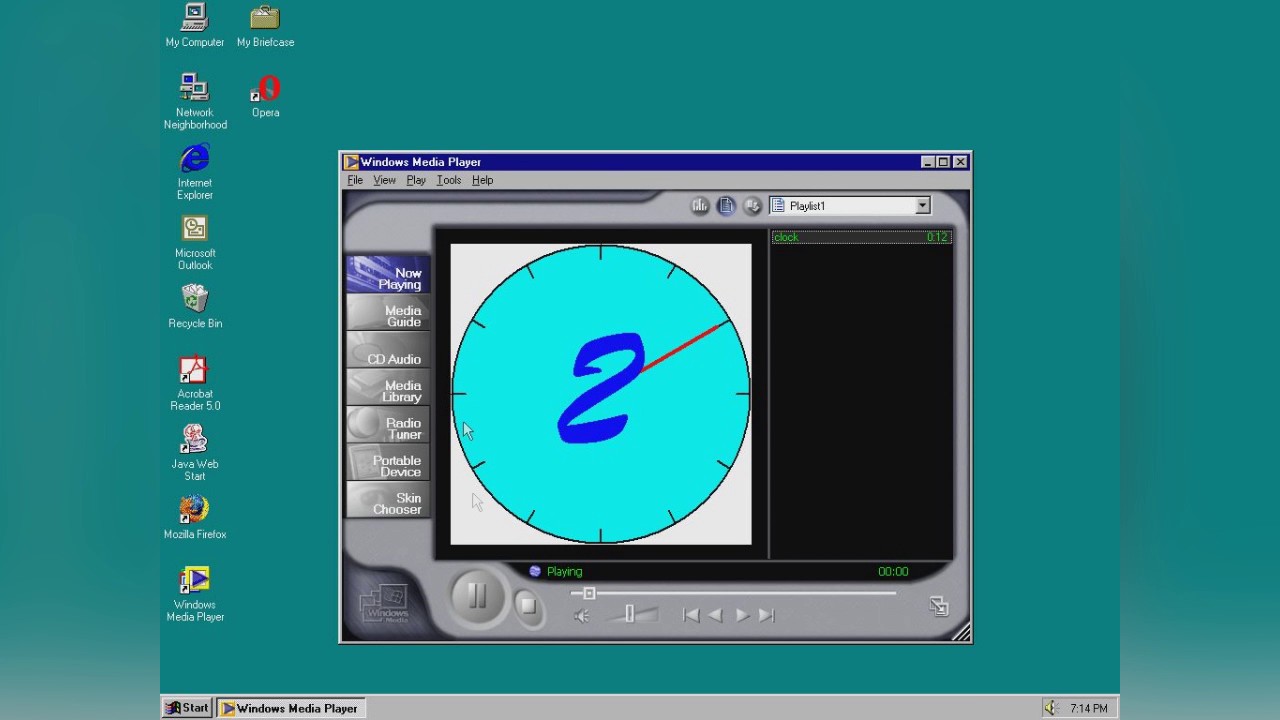Select the Windows Media Player desktop shortcut
The image size is (1280, 720).
pyautogui.click(x=195, y=594)
